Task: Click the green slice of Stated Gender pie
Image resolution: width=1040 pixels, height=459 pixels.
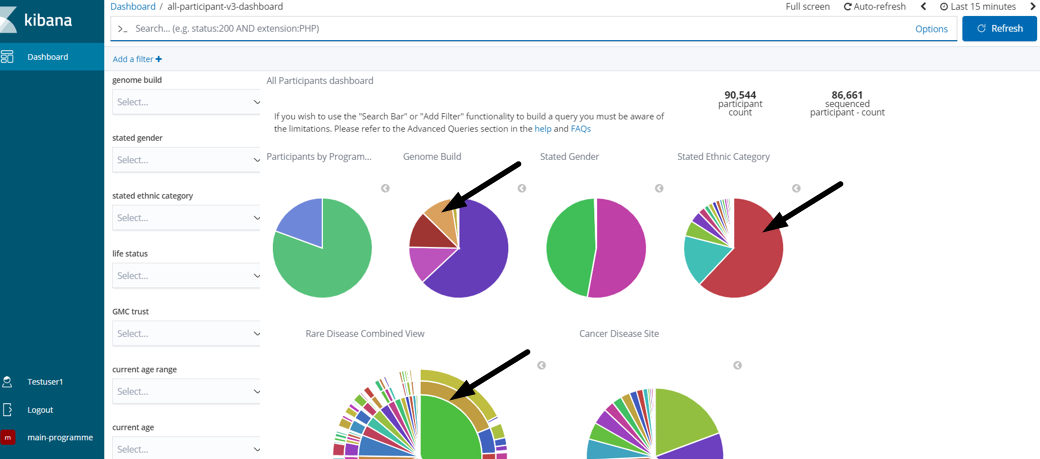Action: click(x=570, y=249)
